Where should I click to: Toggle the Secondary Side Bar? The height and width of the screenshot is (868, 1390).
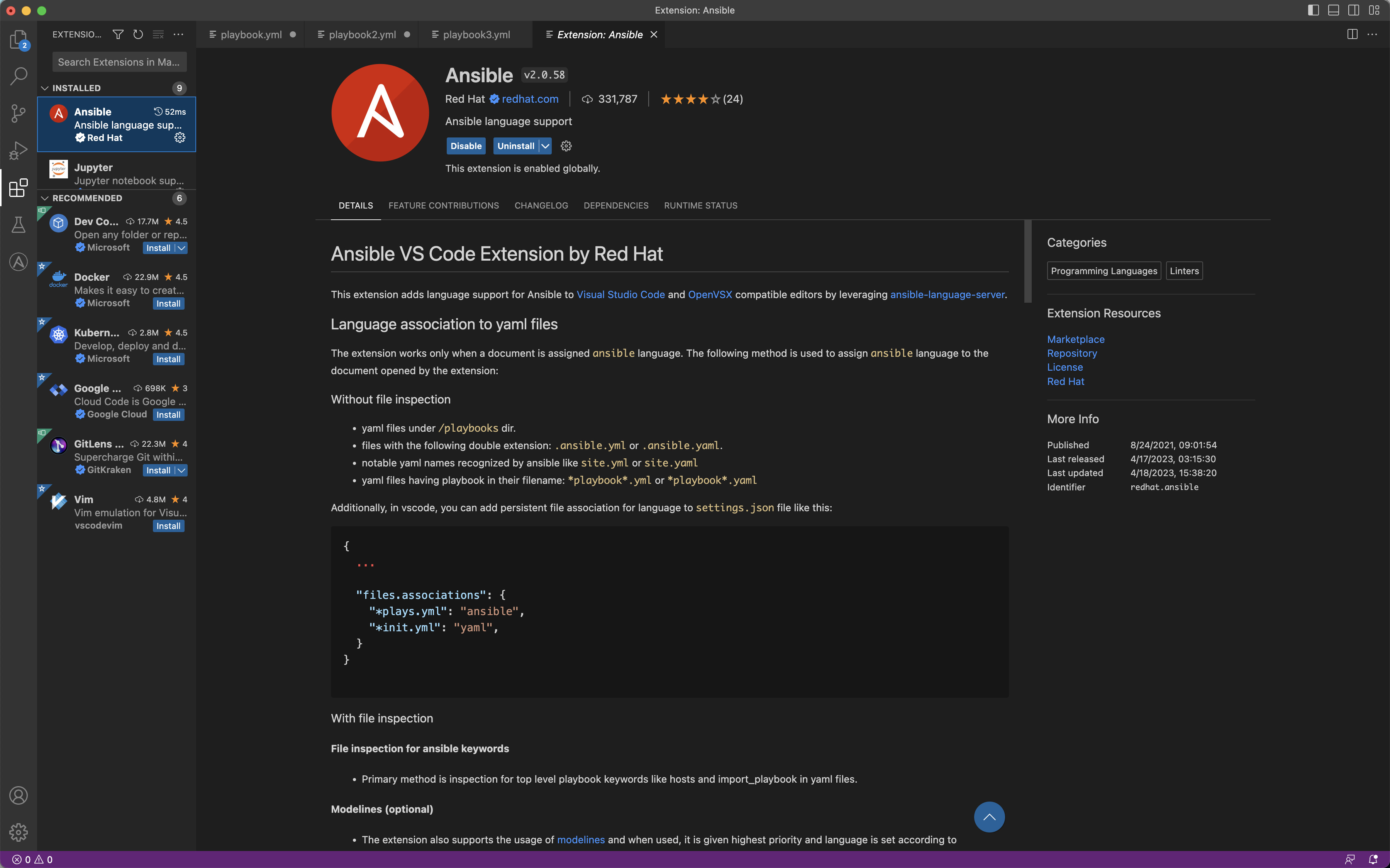[x=1354, y=10]
